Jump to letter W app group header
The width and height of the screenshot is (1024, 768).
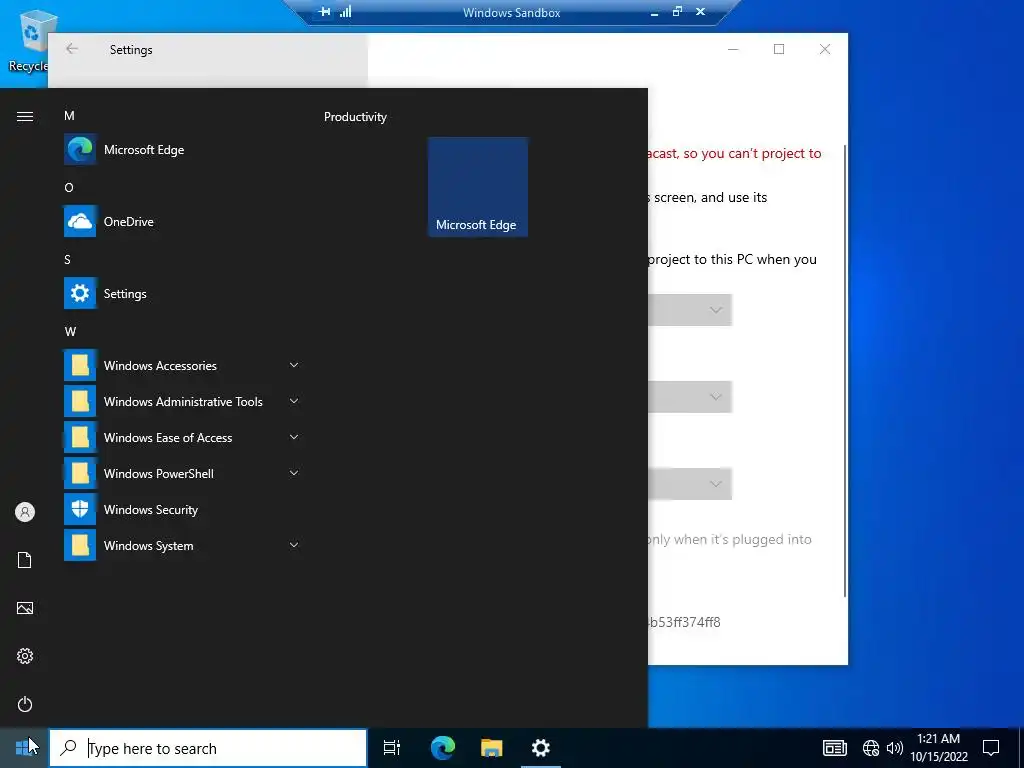pos(70,331)
